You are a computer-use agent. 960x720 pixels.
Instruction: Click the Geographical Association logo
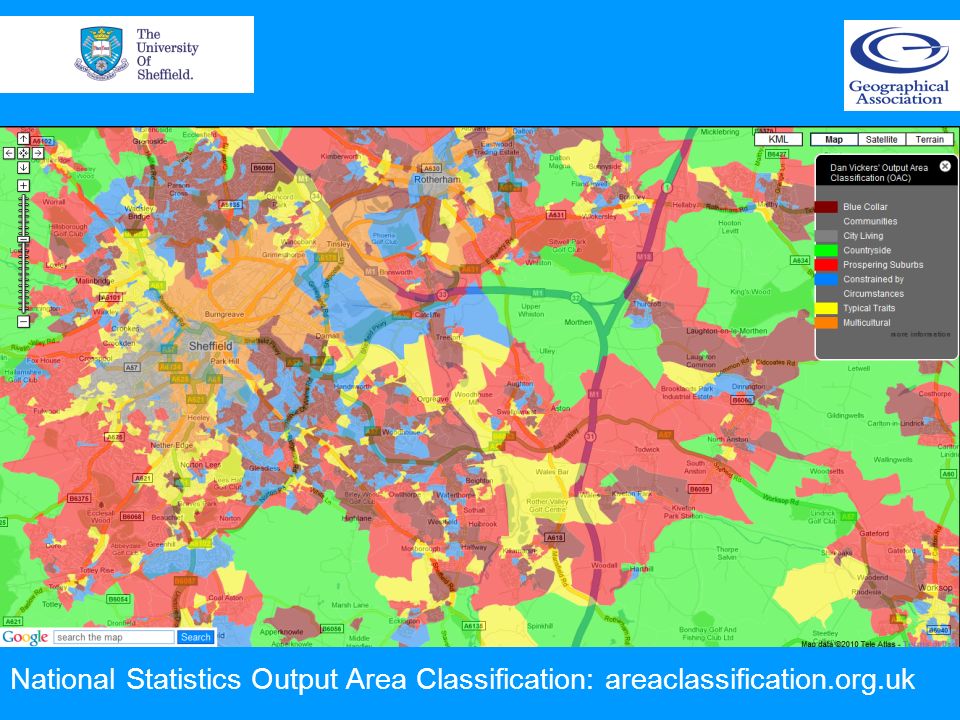pyautogui.click(x=901, y=66)
